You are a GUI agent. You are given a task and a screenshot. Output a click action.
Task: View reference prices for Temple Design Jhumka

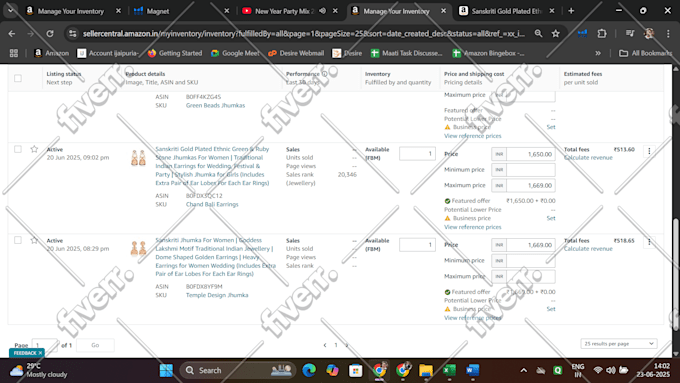point(472,318)
